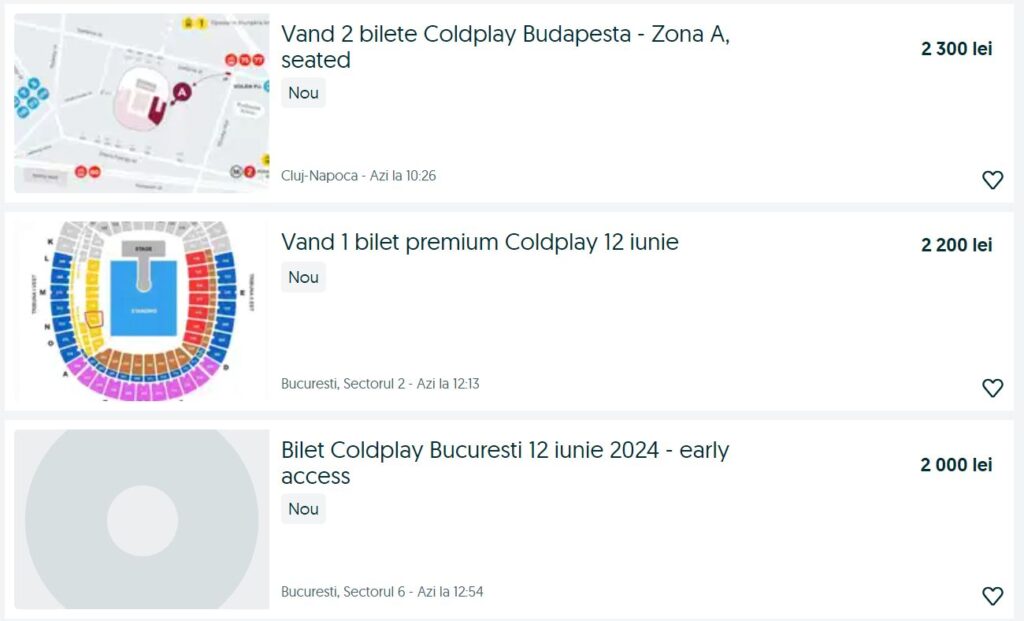Click the "Nou" label on the early access listing

tap(303, 509)
